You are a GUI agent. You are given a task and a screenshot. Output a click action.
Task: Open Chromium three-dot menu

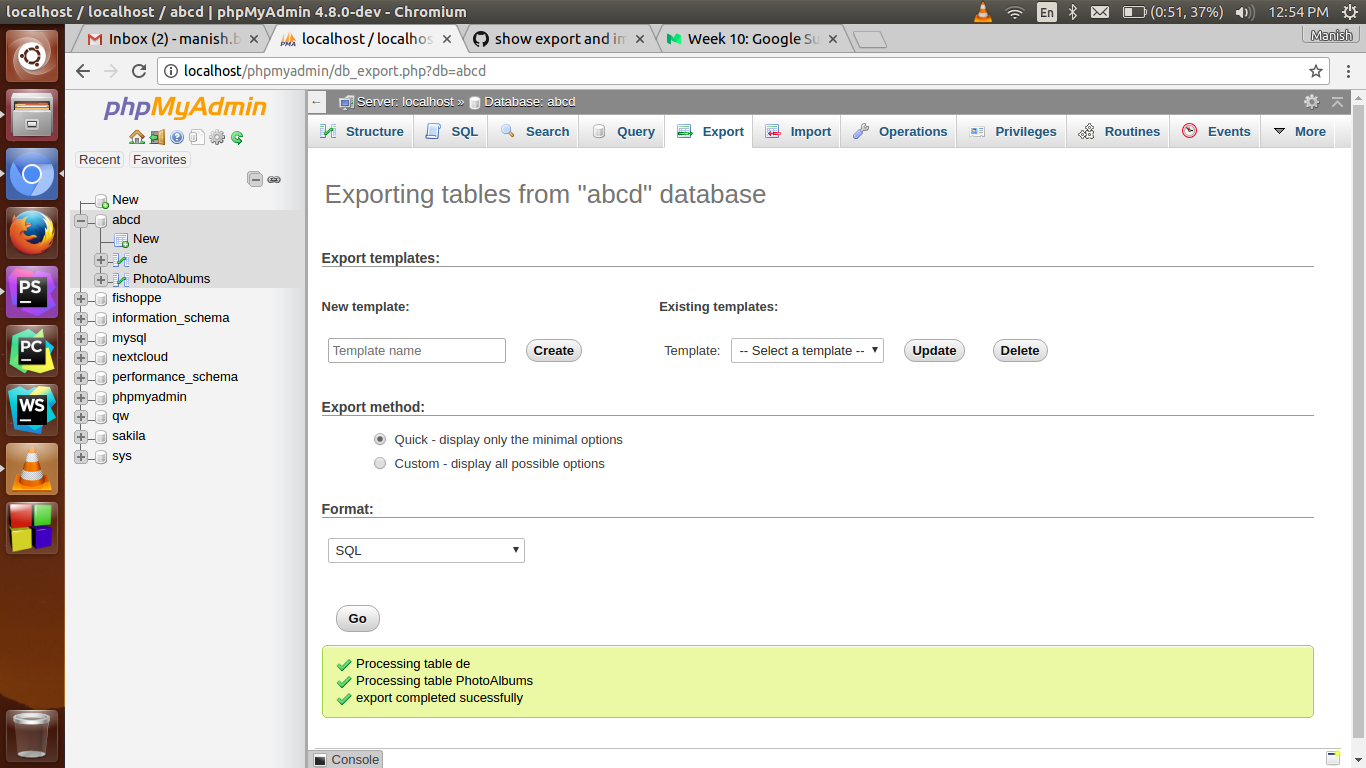pyautogui.click(x=1346, y=71)
